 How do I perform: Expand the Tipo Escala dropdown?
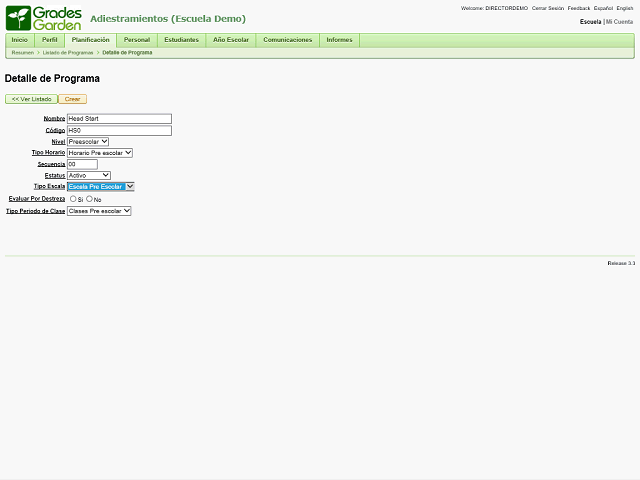(x=100, y=187)
